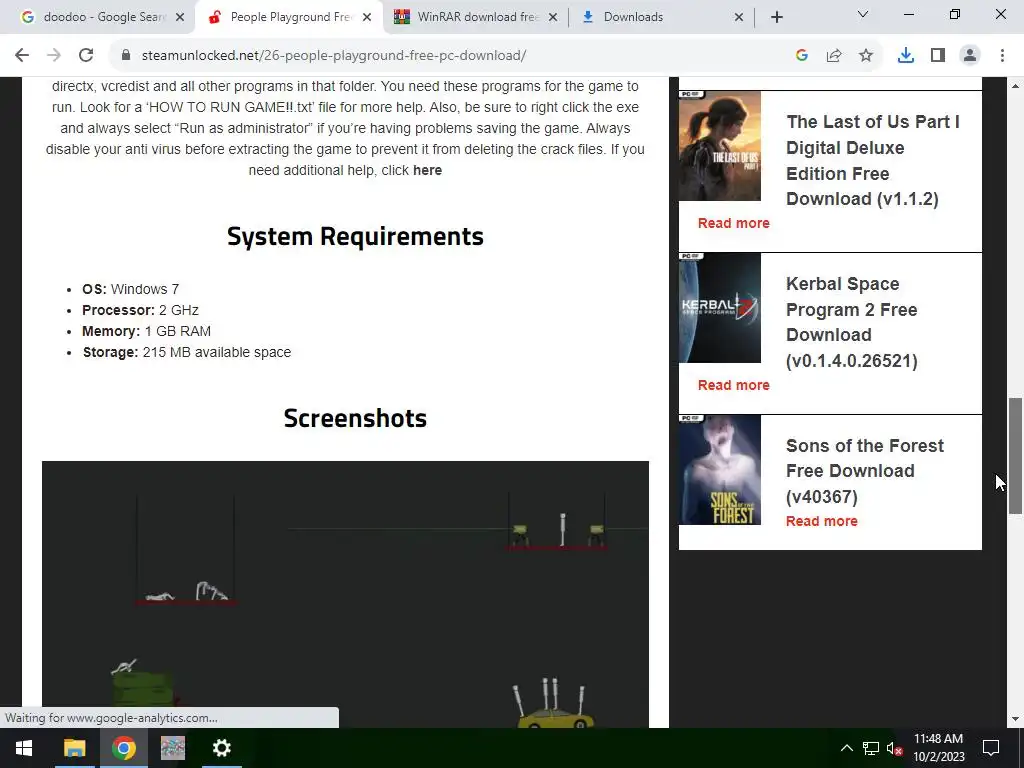Open the pixelated image app in taskbar
Viewport: 1024px width, 768px height.
tap(173, 748)
